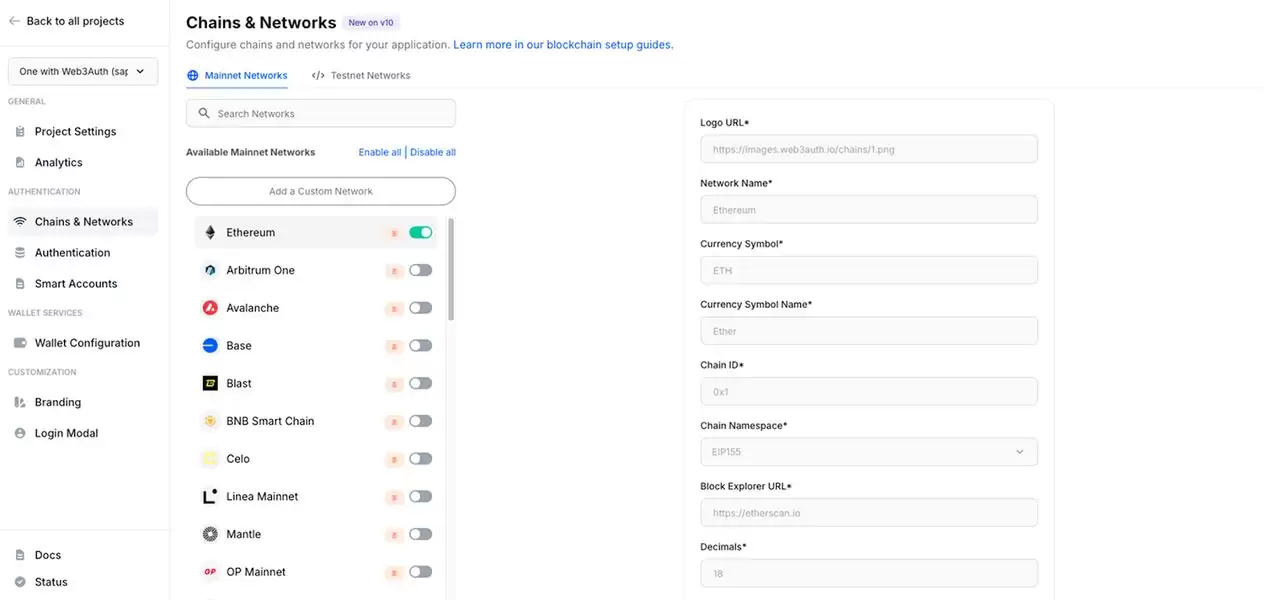Open the Chain Namespace dropdown
The image size is (1280, 600).
pos(868,451)
